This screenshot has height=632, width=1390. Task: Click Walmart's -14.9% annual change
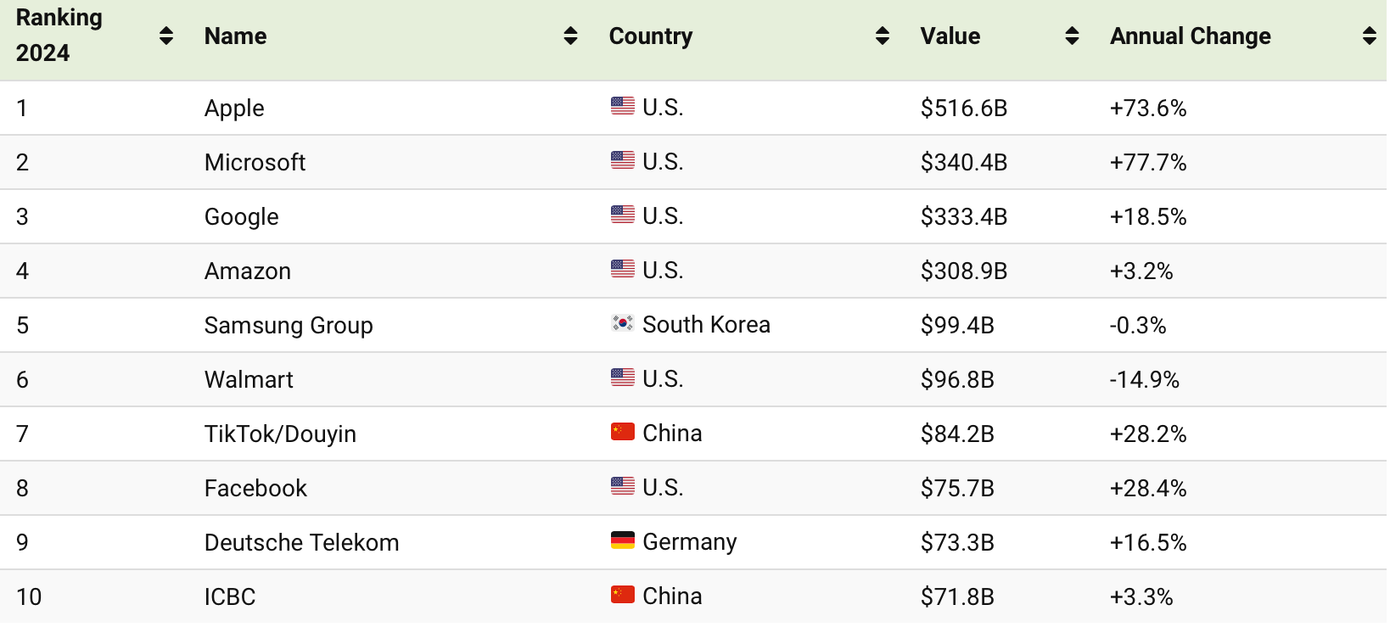coord(1144,379)
